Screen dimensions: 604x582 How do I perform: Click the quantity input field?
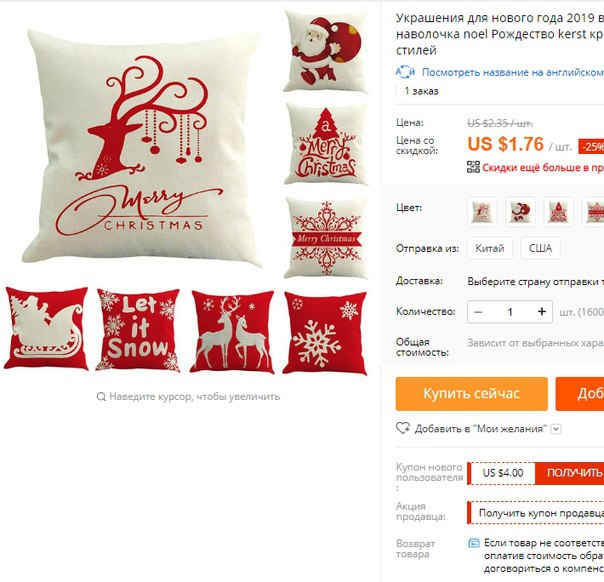point(510,312)
